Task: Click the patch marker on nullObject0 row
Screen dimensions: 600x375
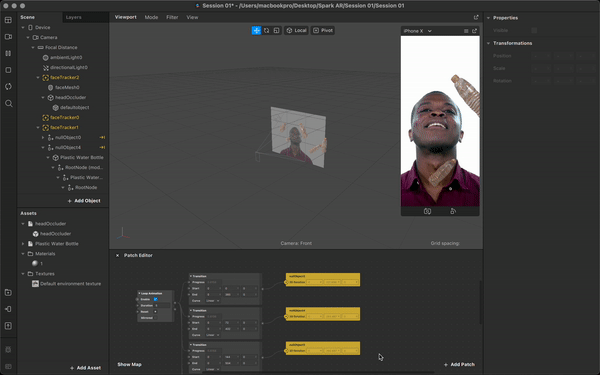Action: click(102, 137)
